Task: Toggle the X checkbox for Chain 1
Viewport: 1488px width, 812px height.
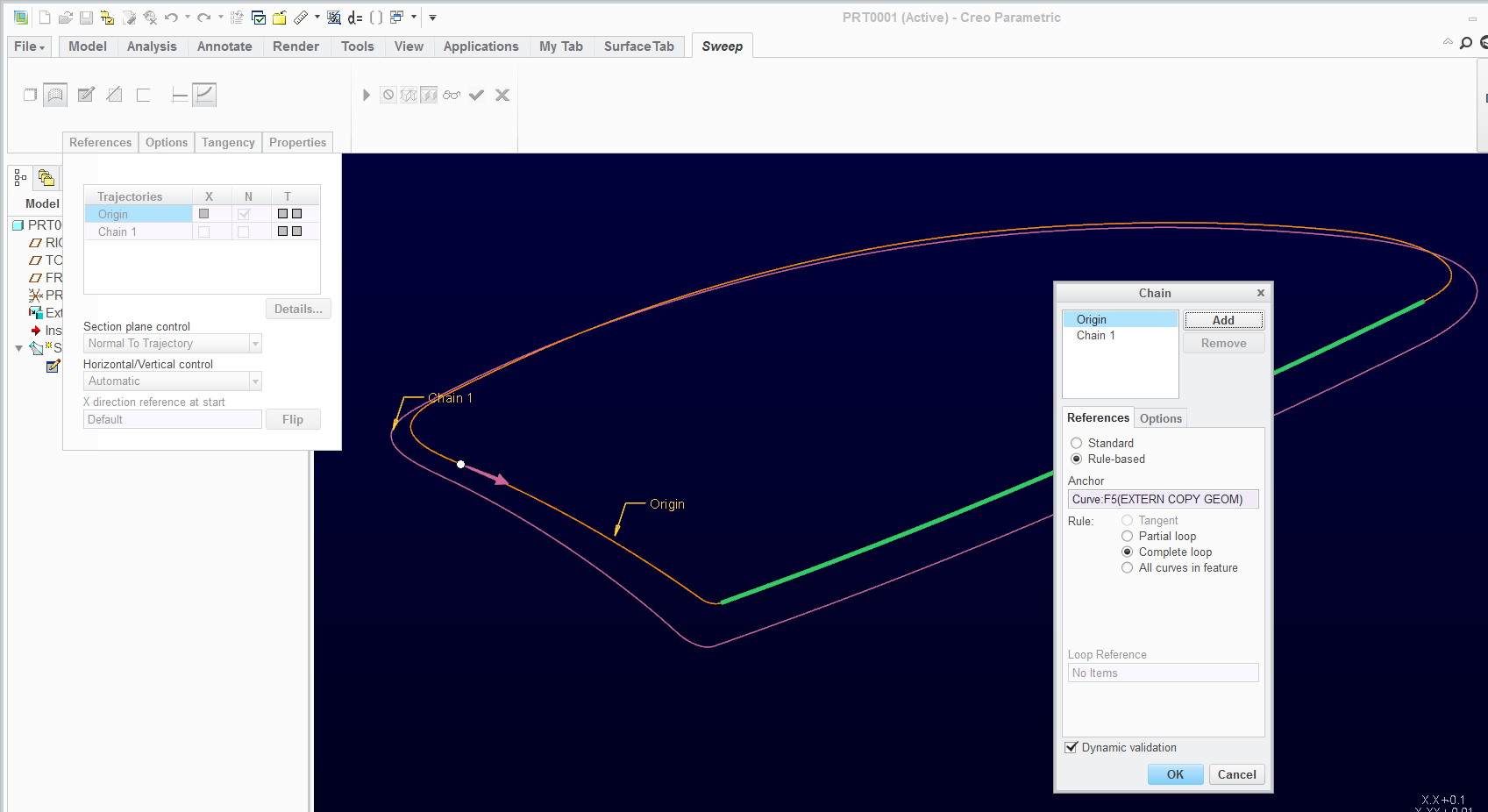Action: pyautogui.click(x=204, y=231)
